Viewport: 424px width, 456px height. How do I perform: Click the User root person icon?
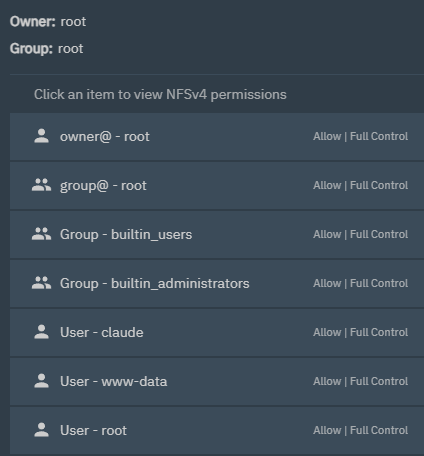click(41, 430)
